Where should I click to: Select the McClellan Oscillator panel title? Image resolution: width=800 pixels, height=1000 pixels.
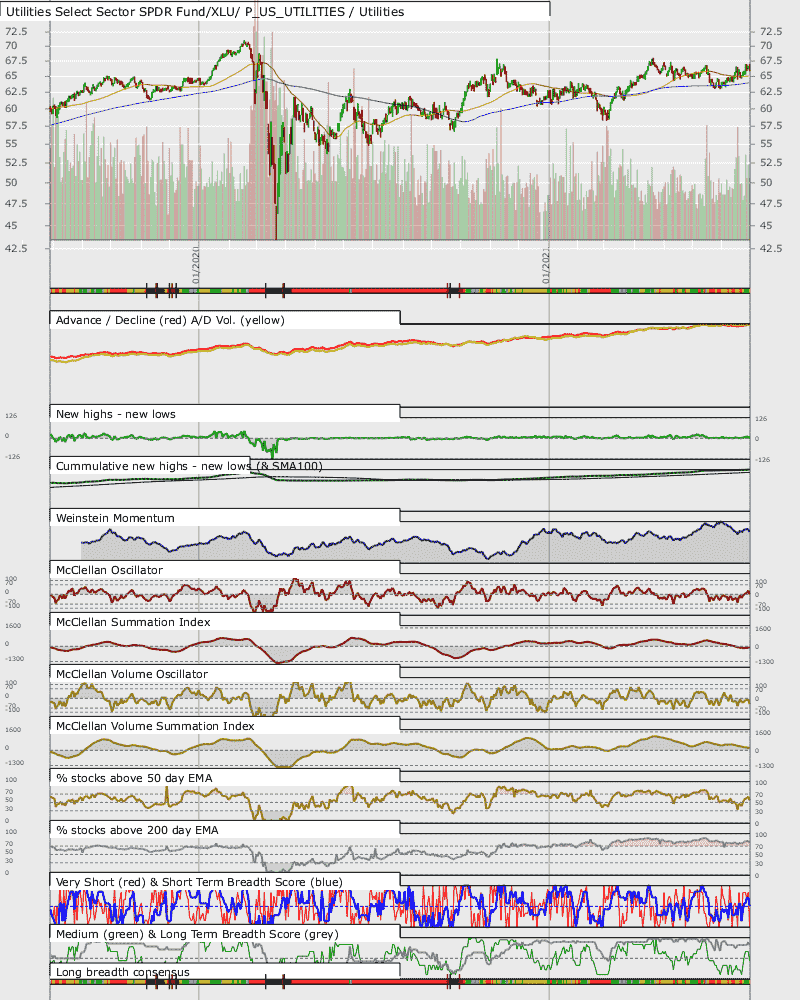coord(109,570)
